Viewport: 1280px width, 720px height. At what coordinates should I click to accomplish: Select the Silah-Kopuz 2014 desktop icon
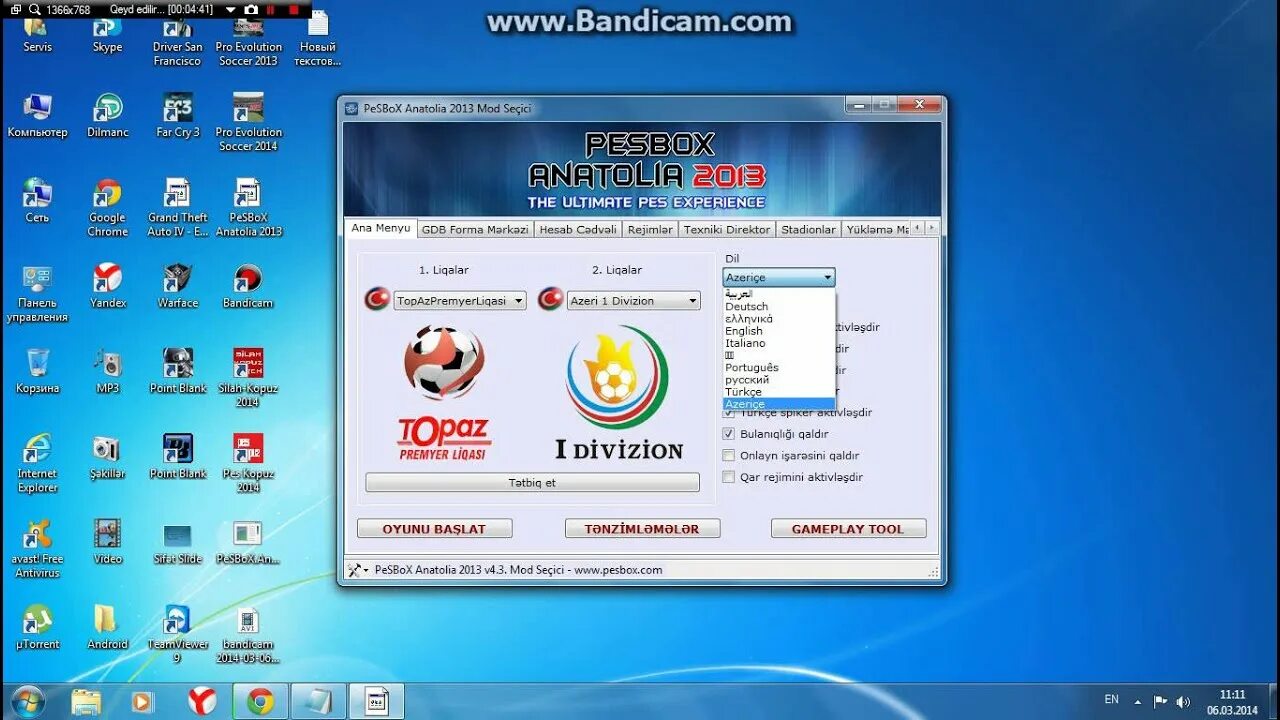pyautogui.click(x=248, y=378)
